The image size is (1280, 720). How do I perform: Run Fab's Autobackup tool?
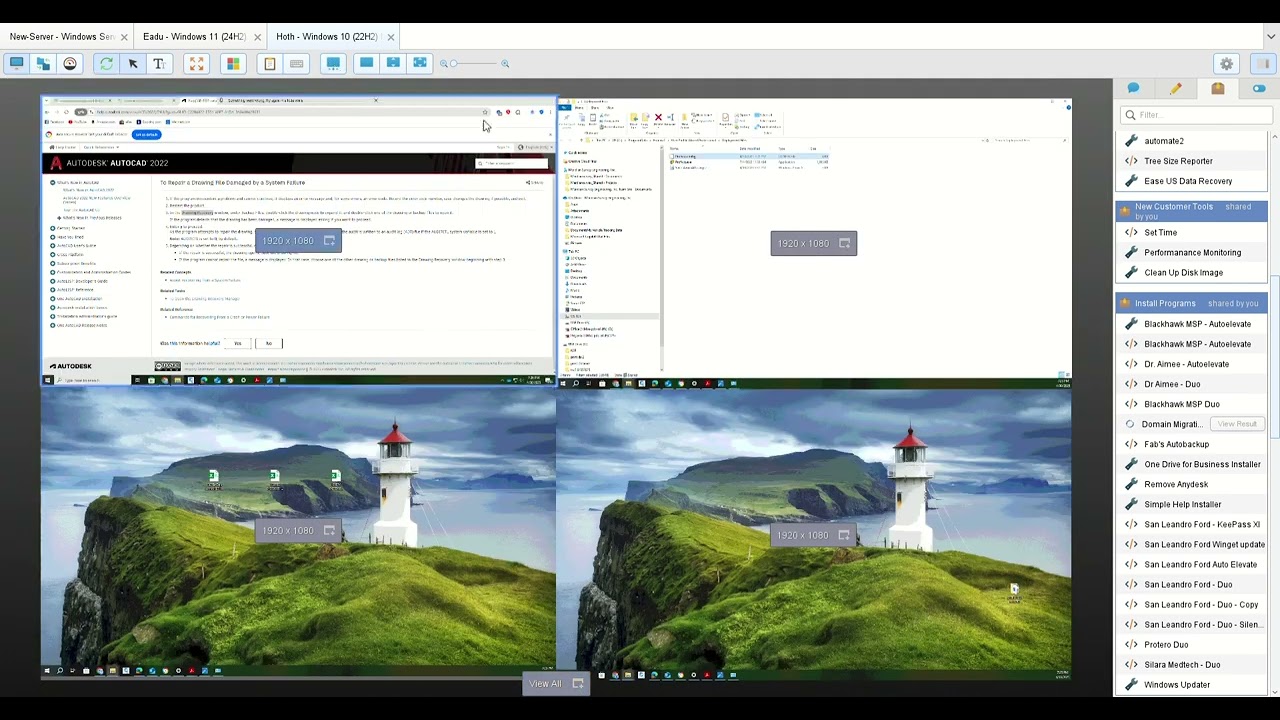tap(1192, 444)
